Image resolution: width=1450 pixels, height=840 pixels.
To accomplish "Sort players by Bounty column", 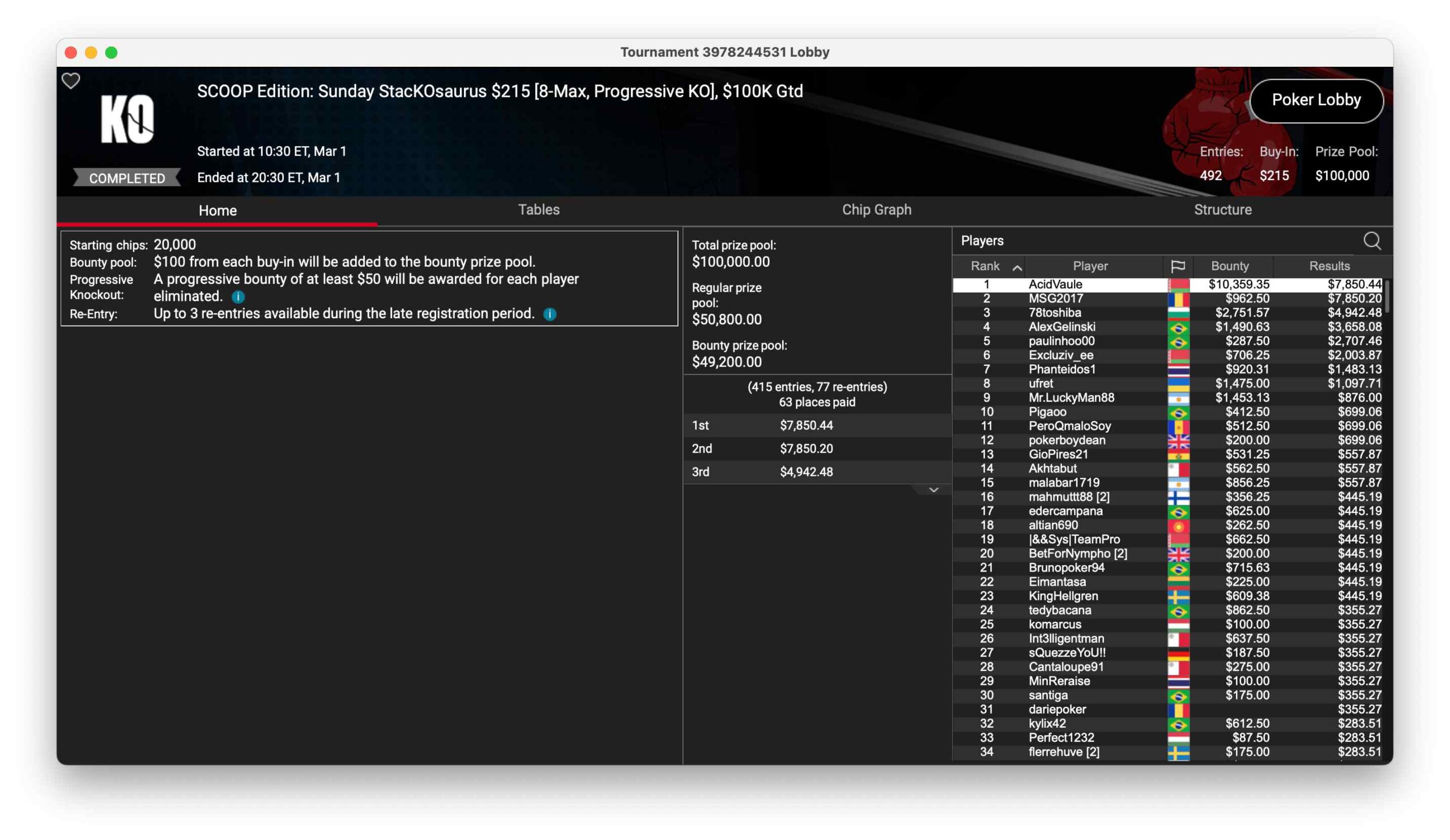I will pos(1230,266).
